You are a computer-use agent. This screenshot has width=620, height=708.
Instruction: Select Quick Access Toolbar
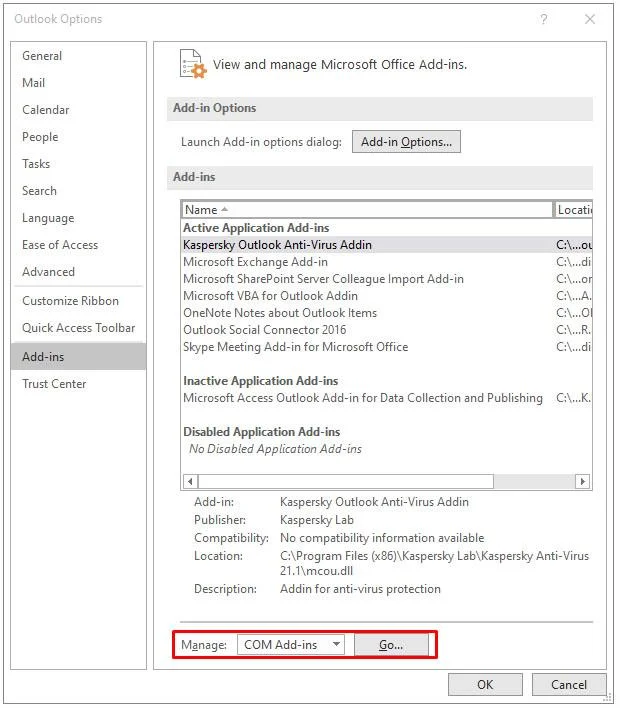click(79, 328)
